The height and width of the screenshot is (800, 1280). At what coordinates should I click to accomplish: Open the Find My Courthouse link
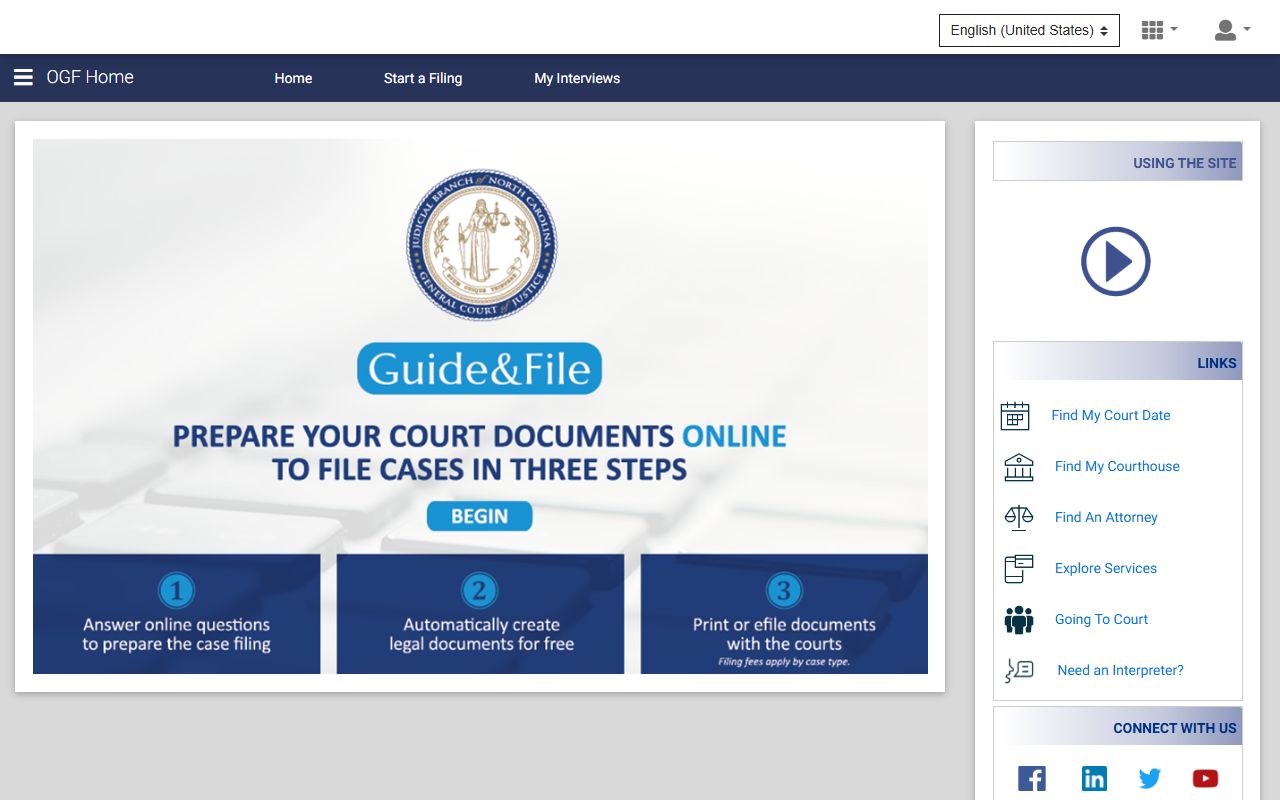[1117, 466]
